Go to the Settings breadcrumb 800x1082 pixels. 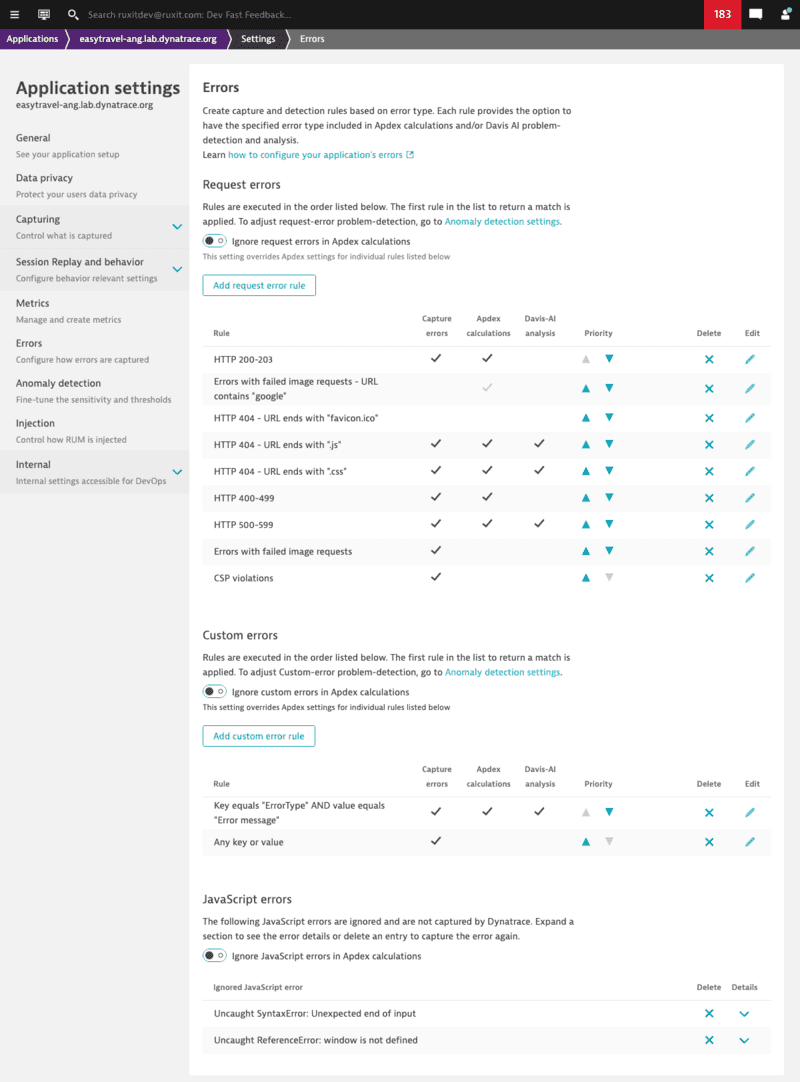pos(258,38)
